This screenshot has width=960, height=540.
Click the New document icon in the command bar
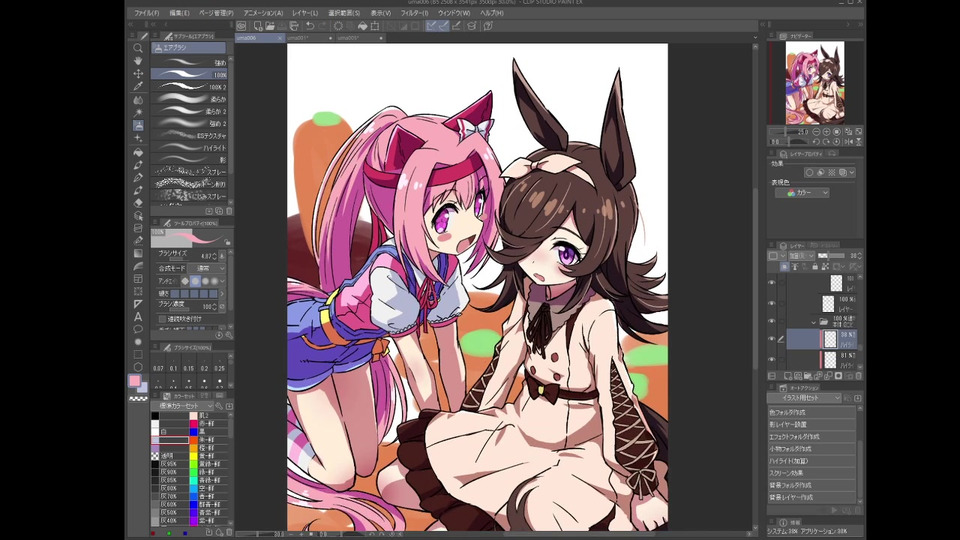pos(258,26)
